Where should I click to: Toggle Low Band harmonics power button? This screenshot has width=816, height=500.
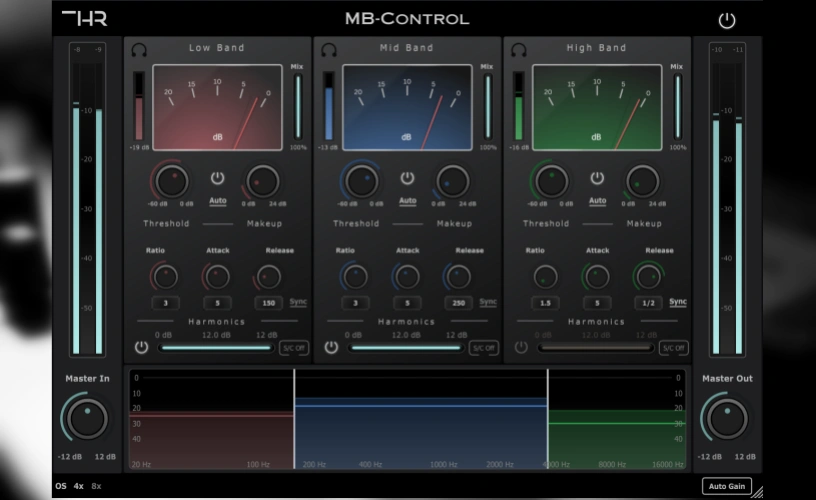[x=141, y=347]
